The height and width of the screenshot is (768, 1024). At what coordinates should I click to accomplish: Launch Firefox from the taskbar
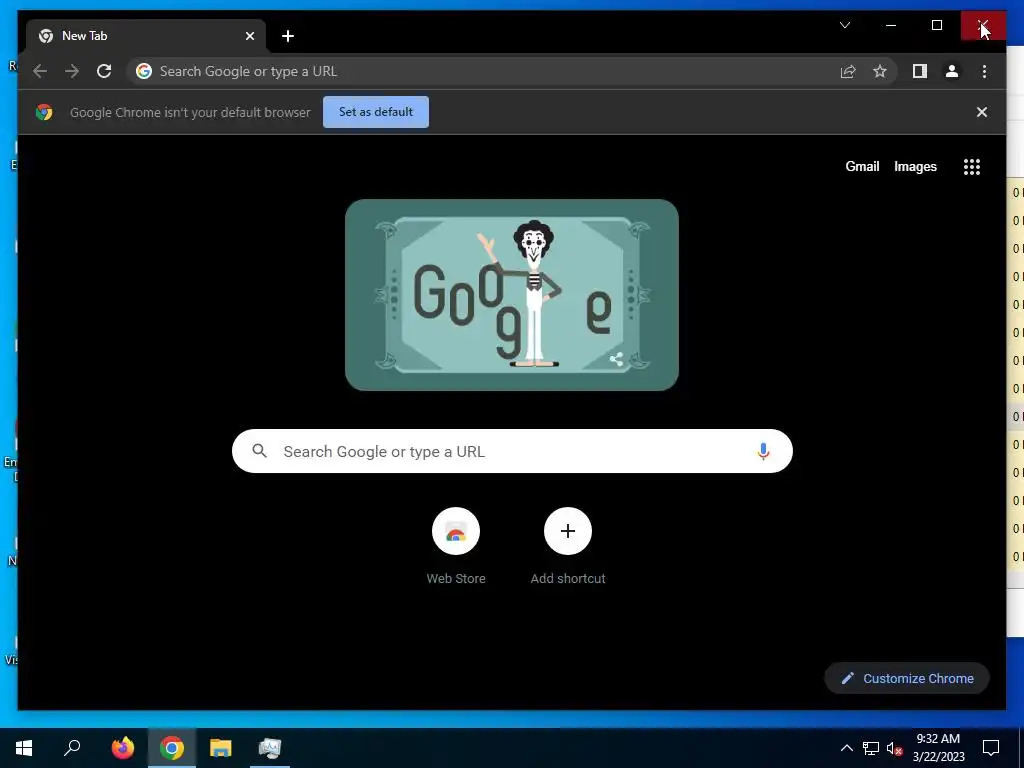tap(123, 748)
